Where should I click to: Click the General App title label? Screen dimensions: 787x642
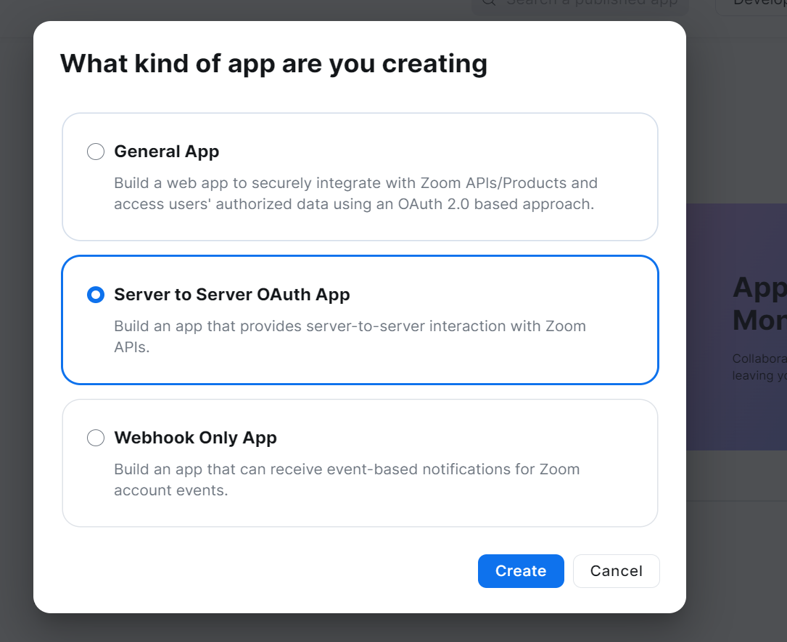[x=167, y=152]
